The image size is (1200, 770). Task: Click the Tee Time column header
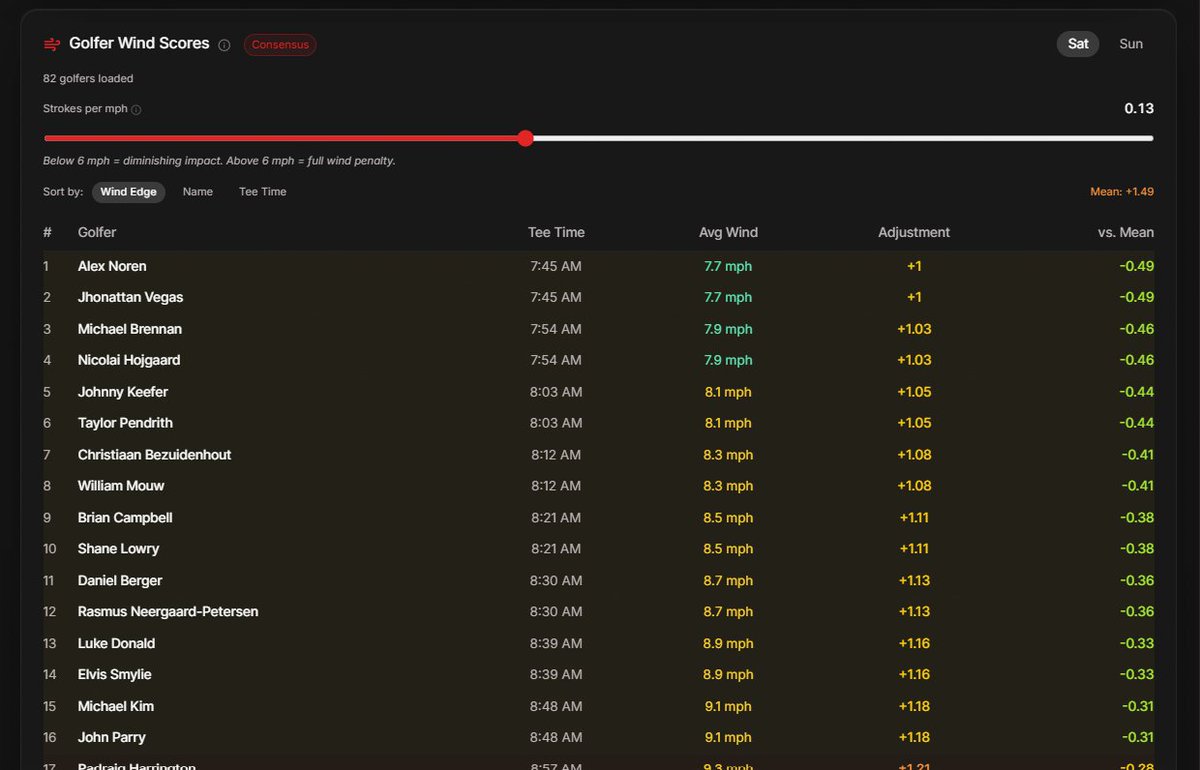[556, 232]
